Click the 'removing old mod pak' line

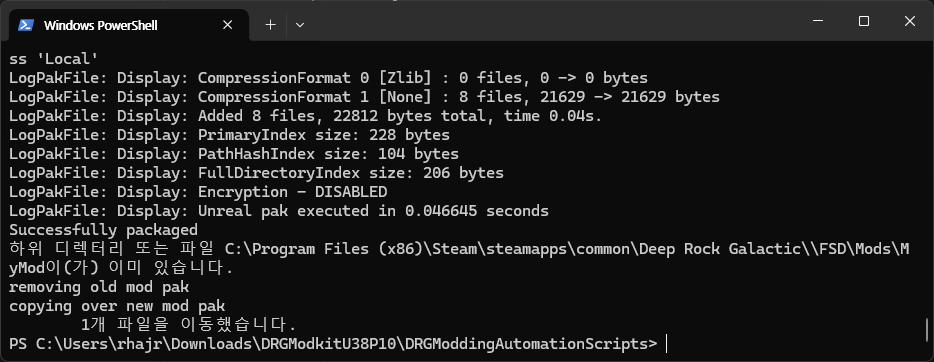(x=99, y=287)
